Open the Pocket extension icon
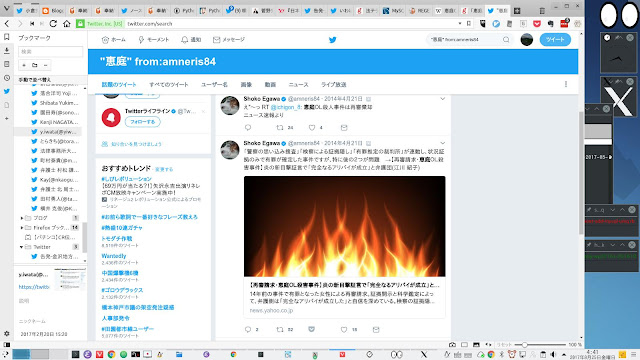 tap(537, 24)
